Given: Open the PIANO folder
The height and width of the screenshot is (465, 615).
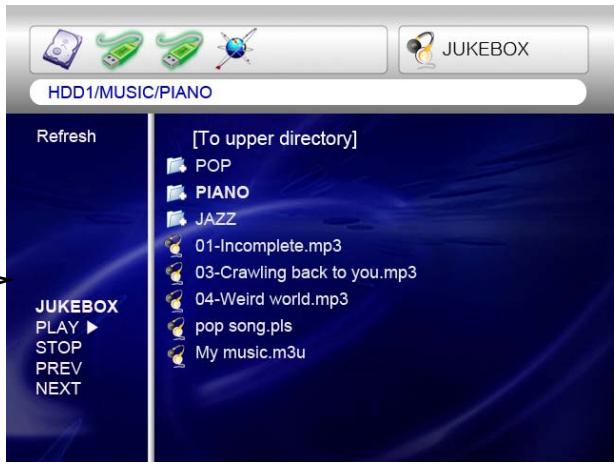Looking at the screenshot, I should click(222, 193).
